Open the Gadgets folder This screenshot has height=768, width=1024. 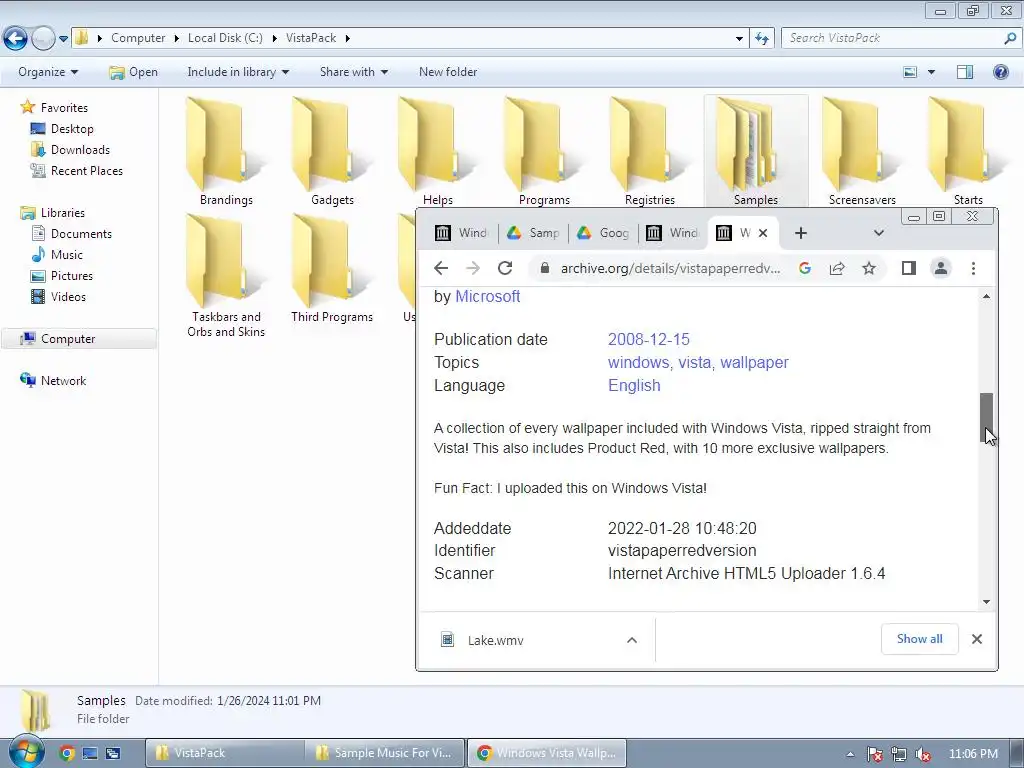(332, 152)
